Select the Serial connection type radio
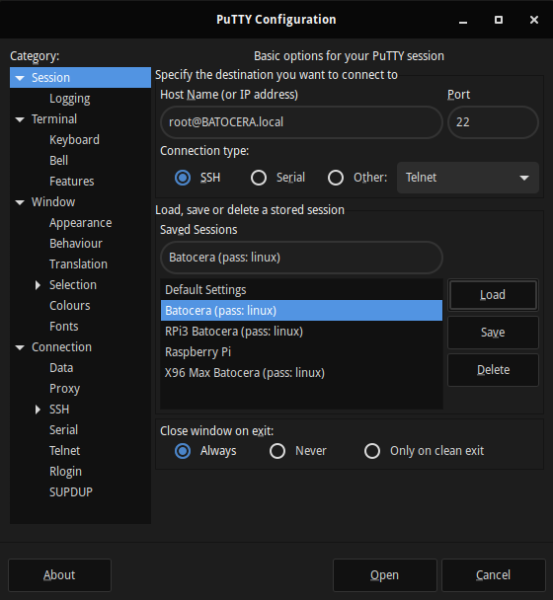The height and width of the screenshot is (600, 553). 259,178
